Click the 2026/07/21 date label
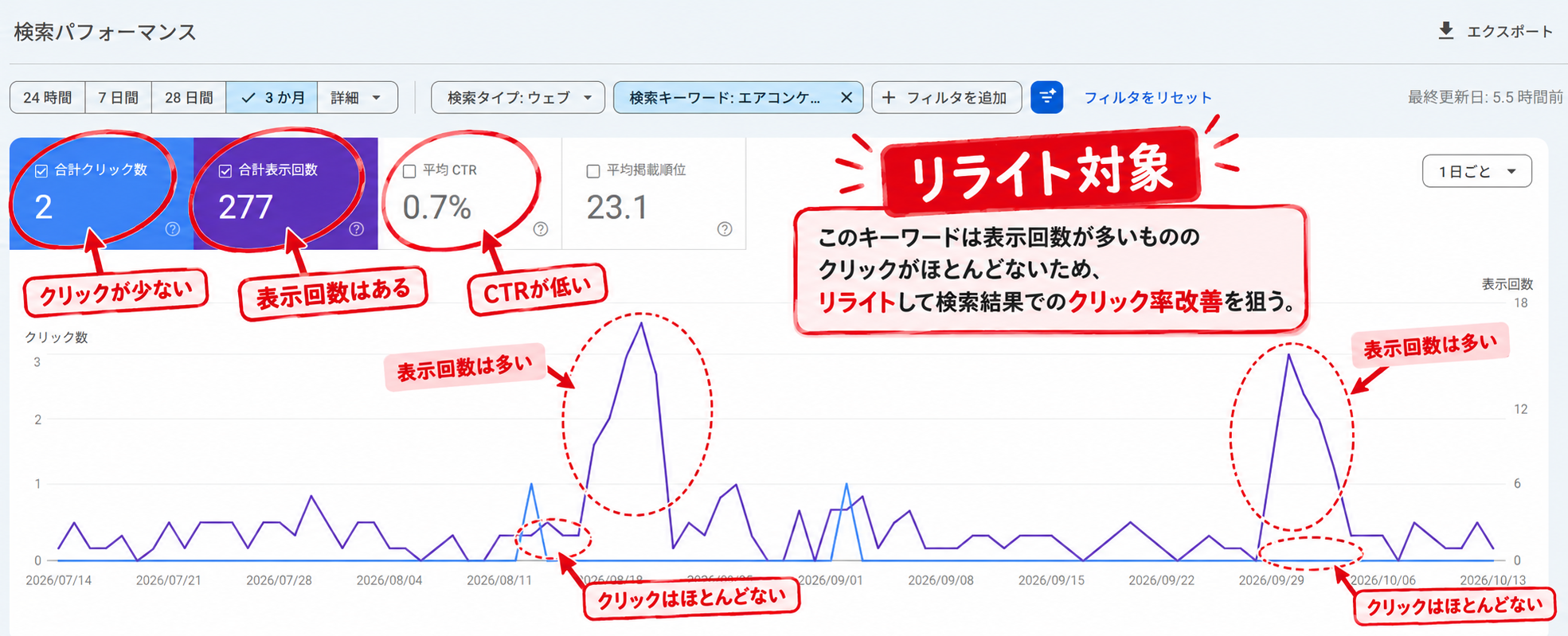Viewport: 1568px width, 636px height. click(x=169, y=580)
